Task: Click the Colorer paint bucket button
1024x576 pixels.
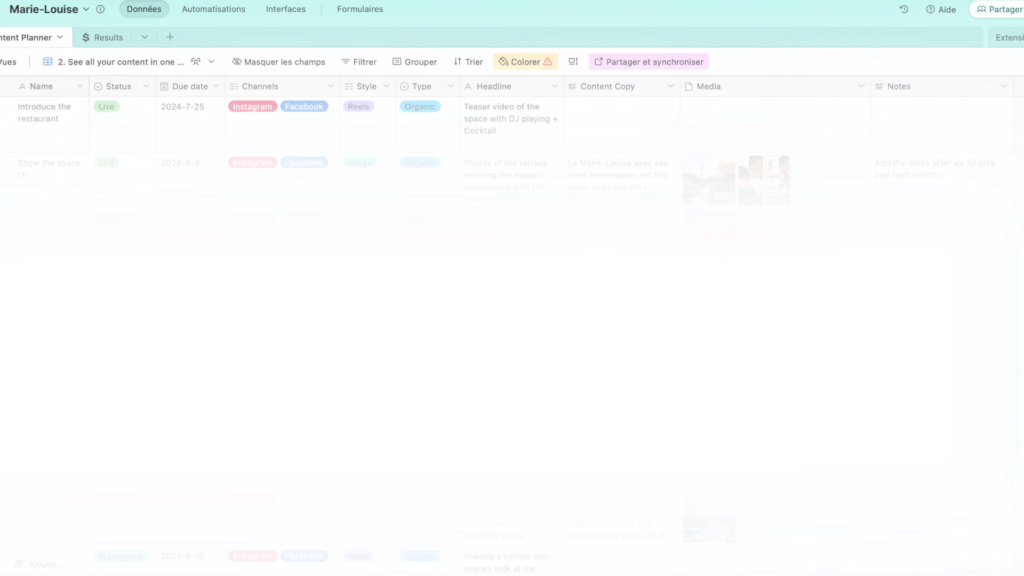Action: (x=525, y=62)
